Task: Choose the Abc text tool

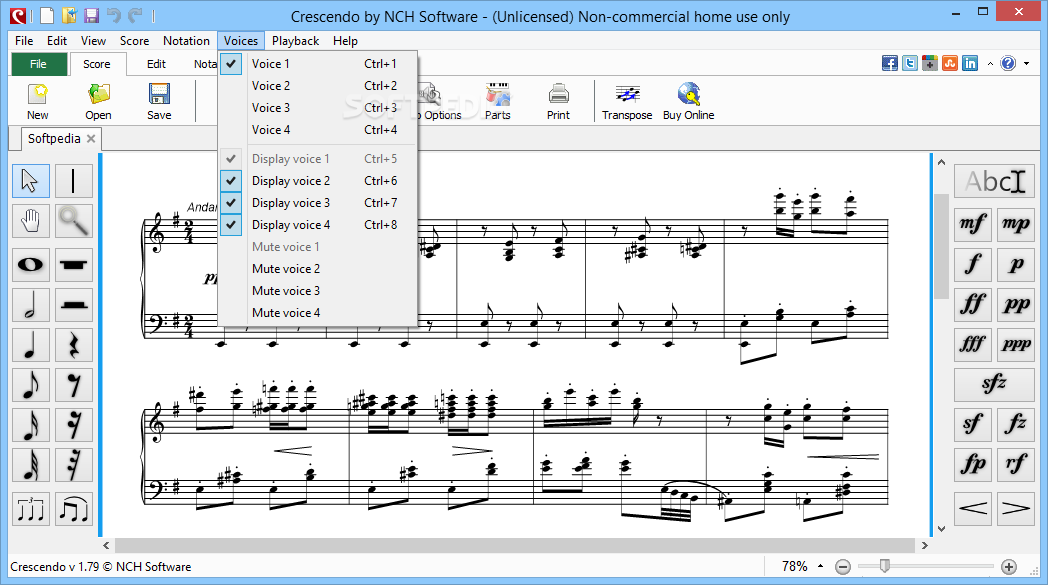Action: (x=995, y=181)
